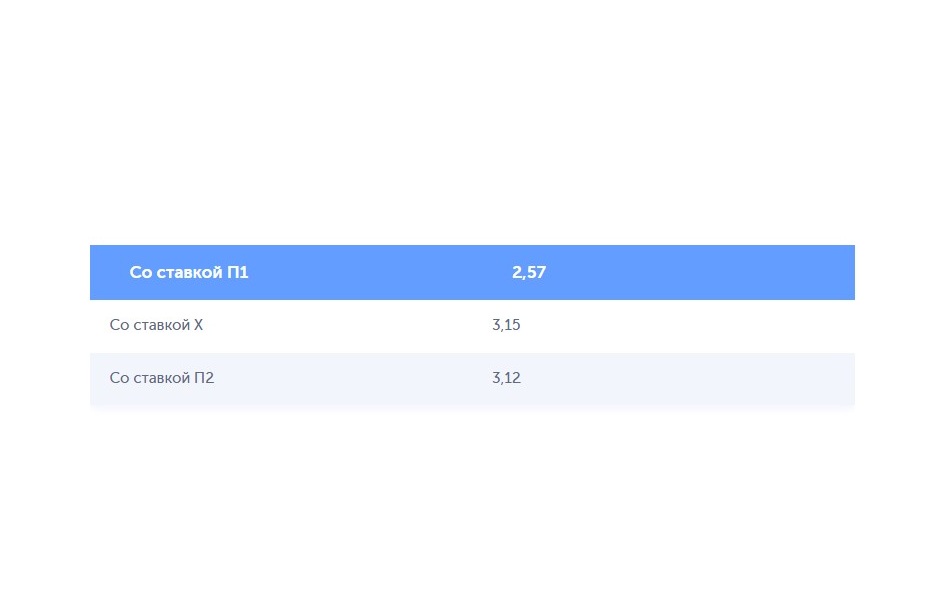The height and width of the screenshot is (615, 932).
Task: Click empty right side of blue highlighted row
Action: [x=701, y=272]
